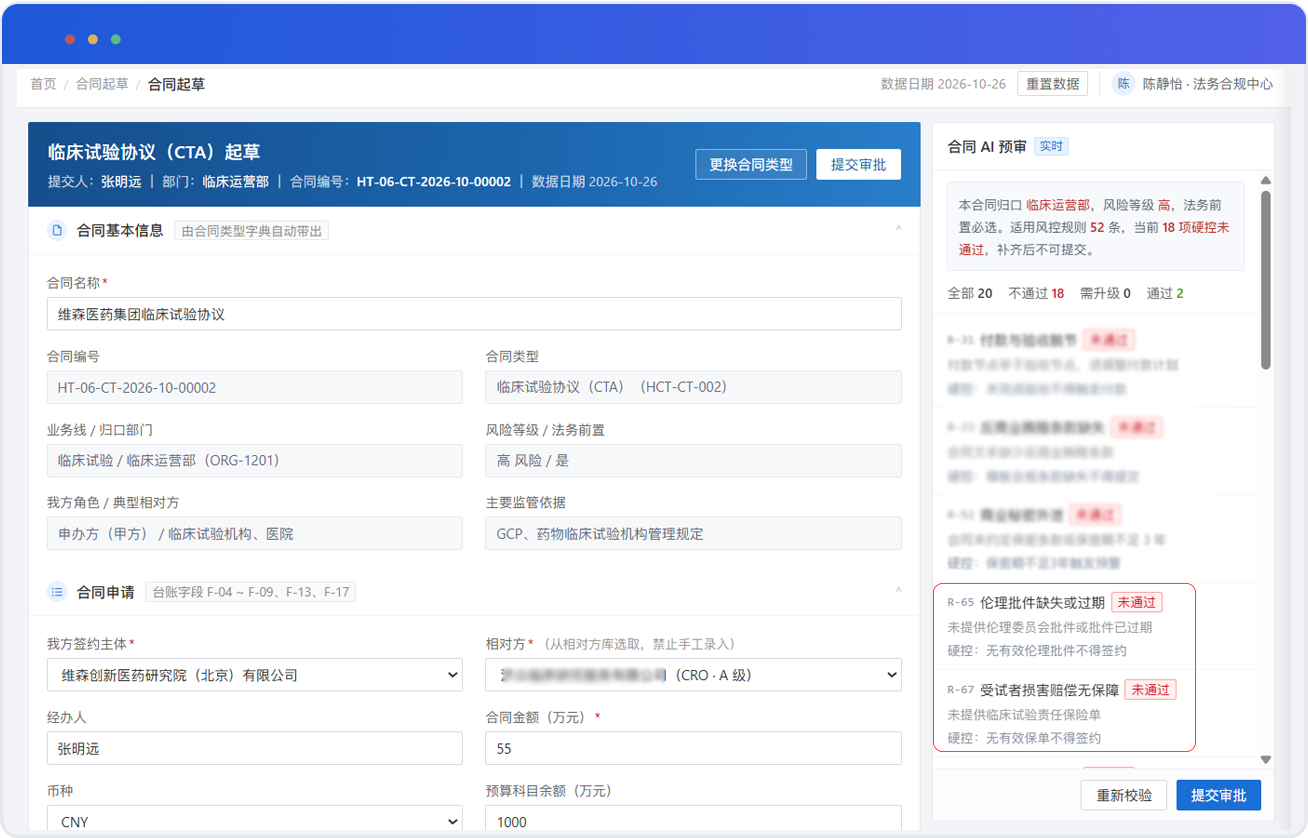
Task: Collapse the 合同基本信息 section chevron
Action: click(898, 229)
